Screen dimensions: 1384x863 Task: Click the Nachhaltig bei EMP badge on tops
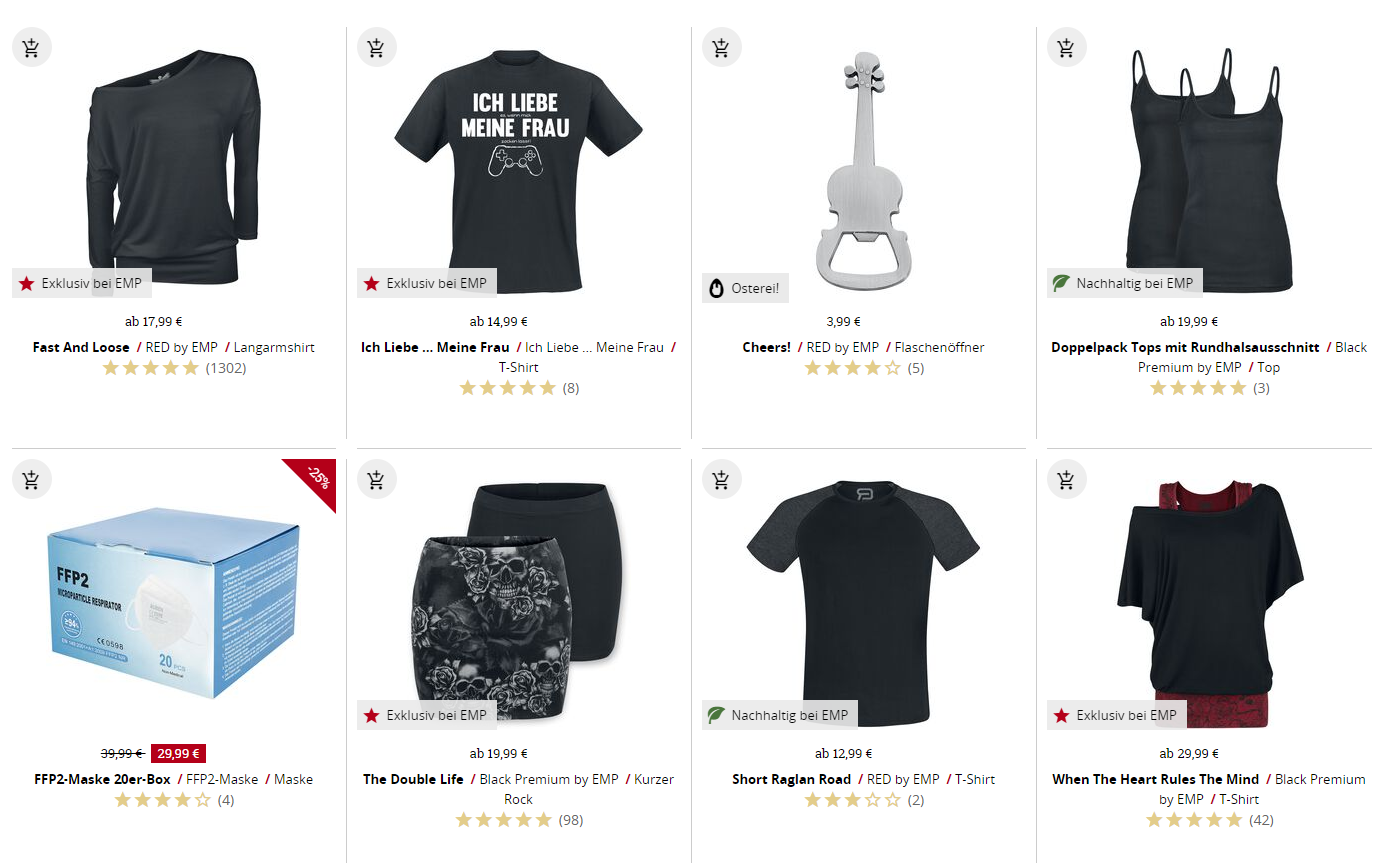coord(1124,283)
